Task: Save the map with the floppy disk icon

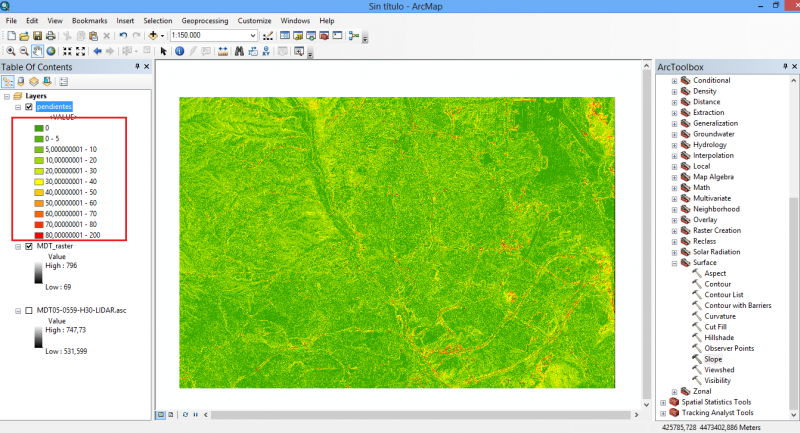Action: coord(37,36)
